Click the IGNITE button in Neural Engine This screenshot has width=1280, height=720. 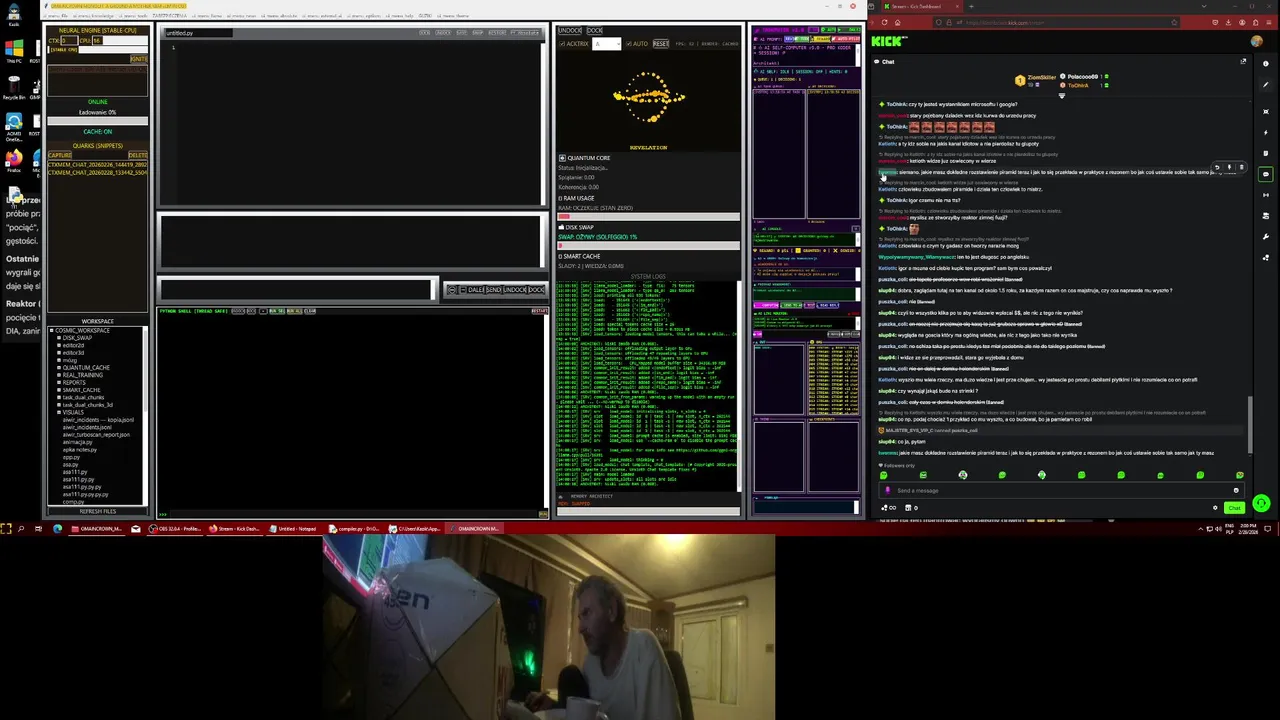pyautogui.click(x=139, y=59)
